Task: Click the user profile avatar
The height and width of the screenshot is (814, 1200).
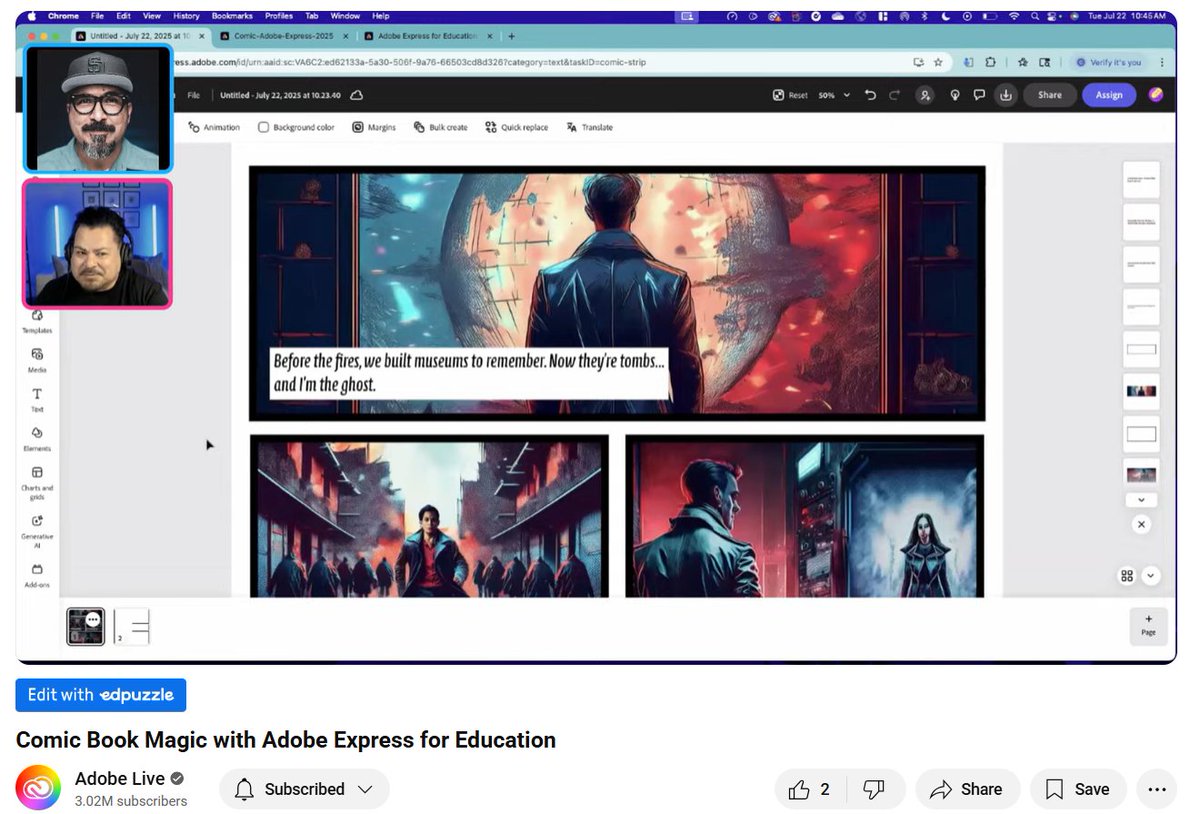Action: click(1156, 95)
